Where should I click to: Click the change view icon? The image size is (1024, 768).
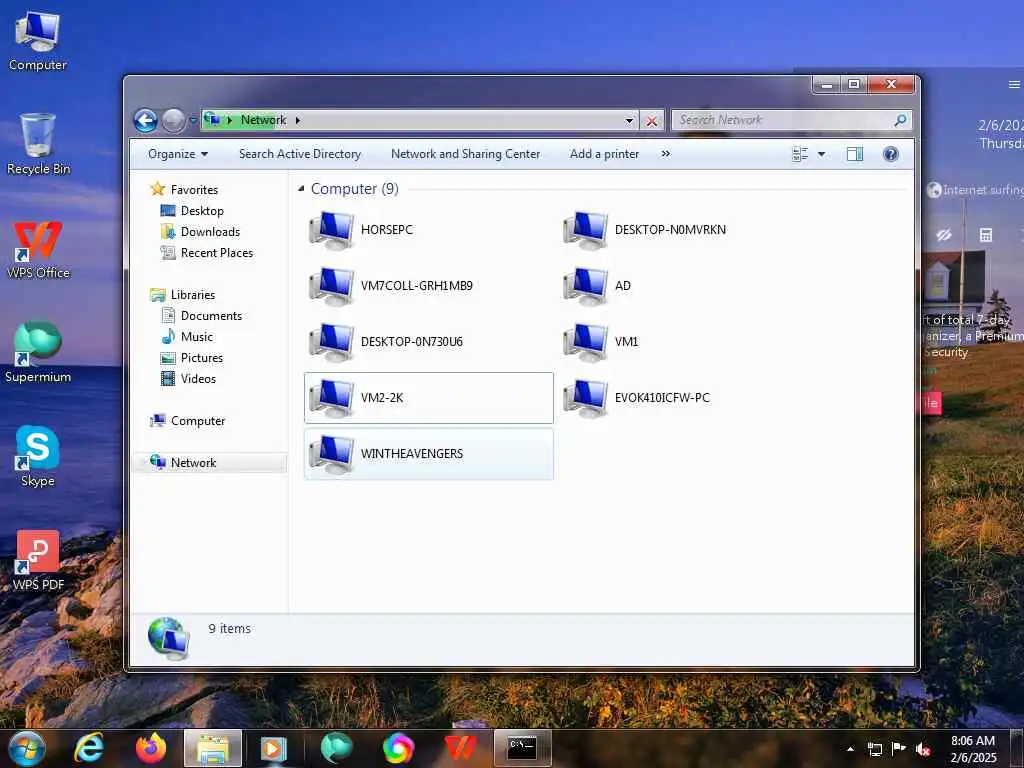800,154
